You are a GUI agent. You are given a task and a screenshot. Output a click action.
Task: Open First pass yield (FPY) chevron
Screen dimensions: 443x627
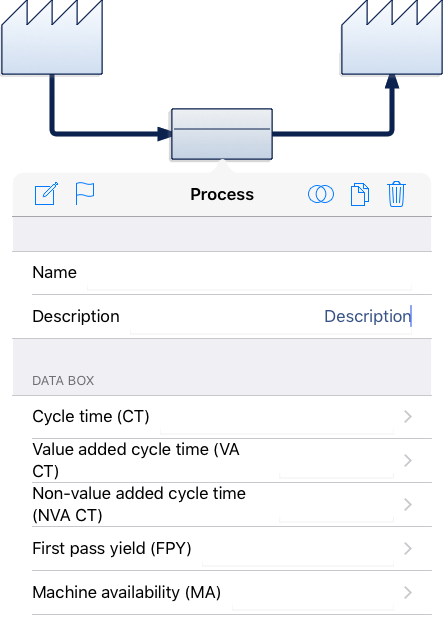click(x=408, y=549)
